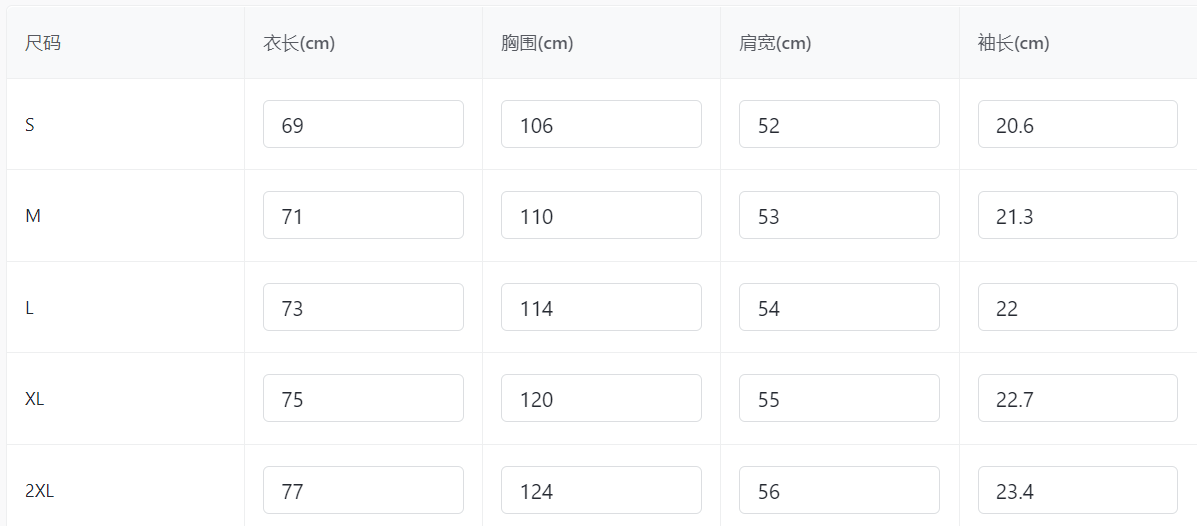Click the 2XL size 肩宽 input showing 56
This screenshot has height=526, width=1197.
pyautogui.click(x=839, y=490)
